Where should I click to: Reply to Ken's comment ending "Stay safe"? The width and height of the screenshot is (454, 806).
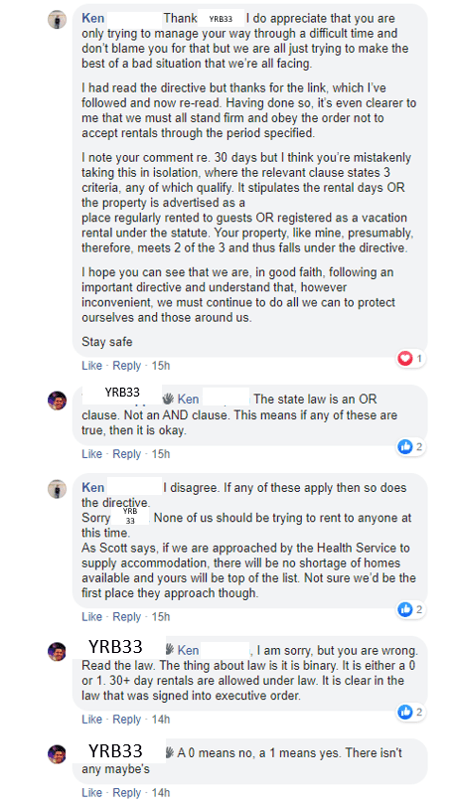[x=126, y=365]
